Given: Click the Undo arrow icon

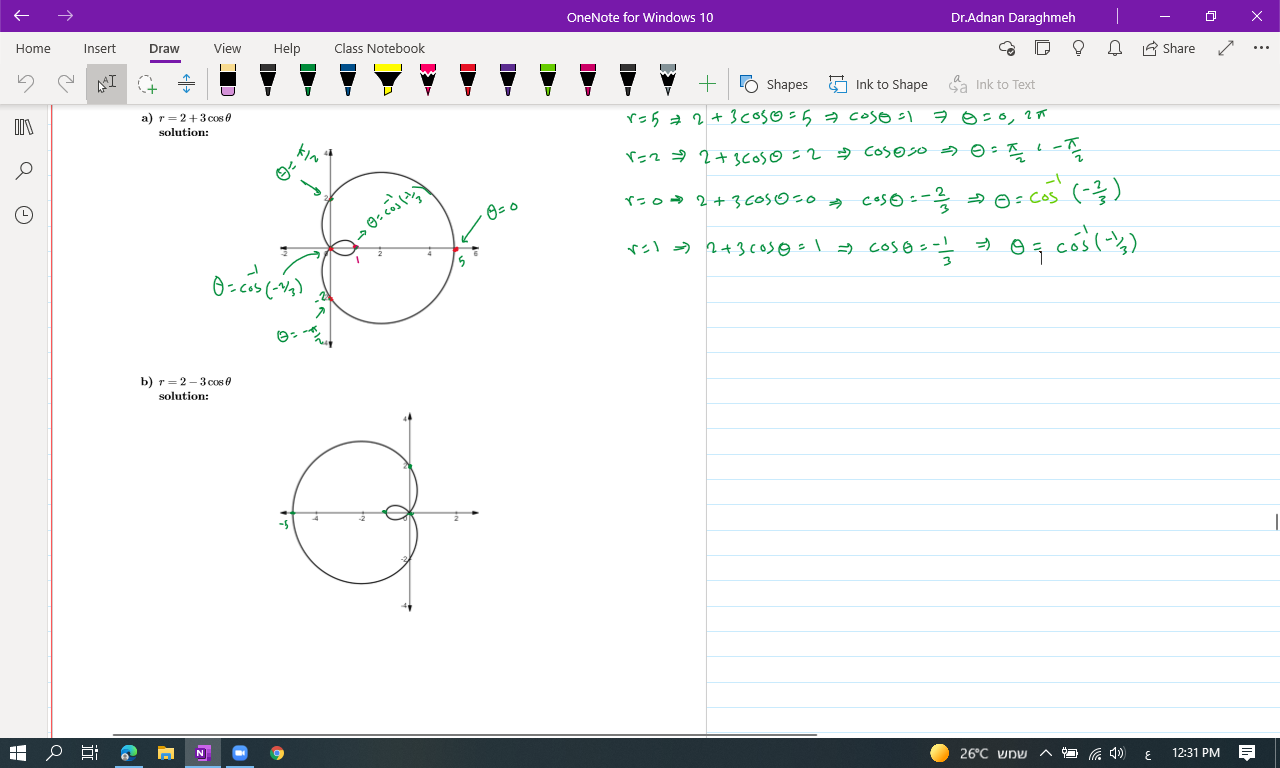Looking at the screenshot, I should click(x=26, y=84).
